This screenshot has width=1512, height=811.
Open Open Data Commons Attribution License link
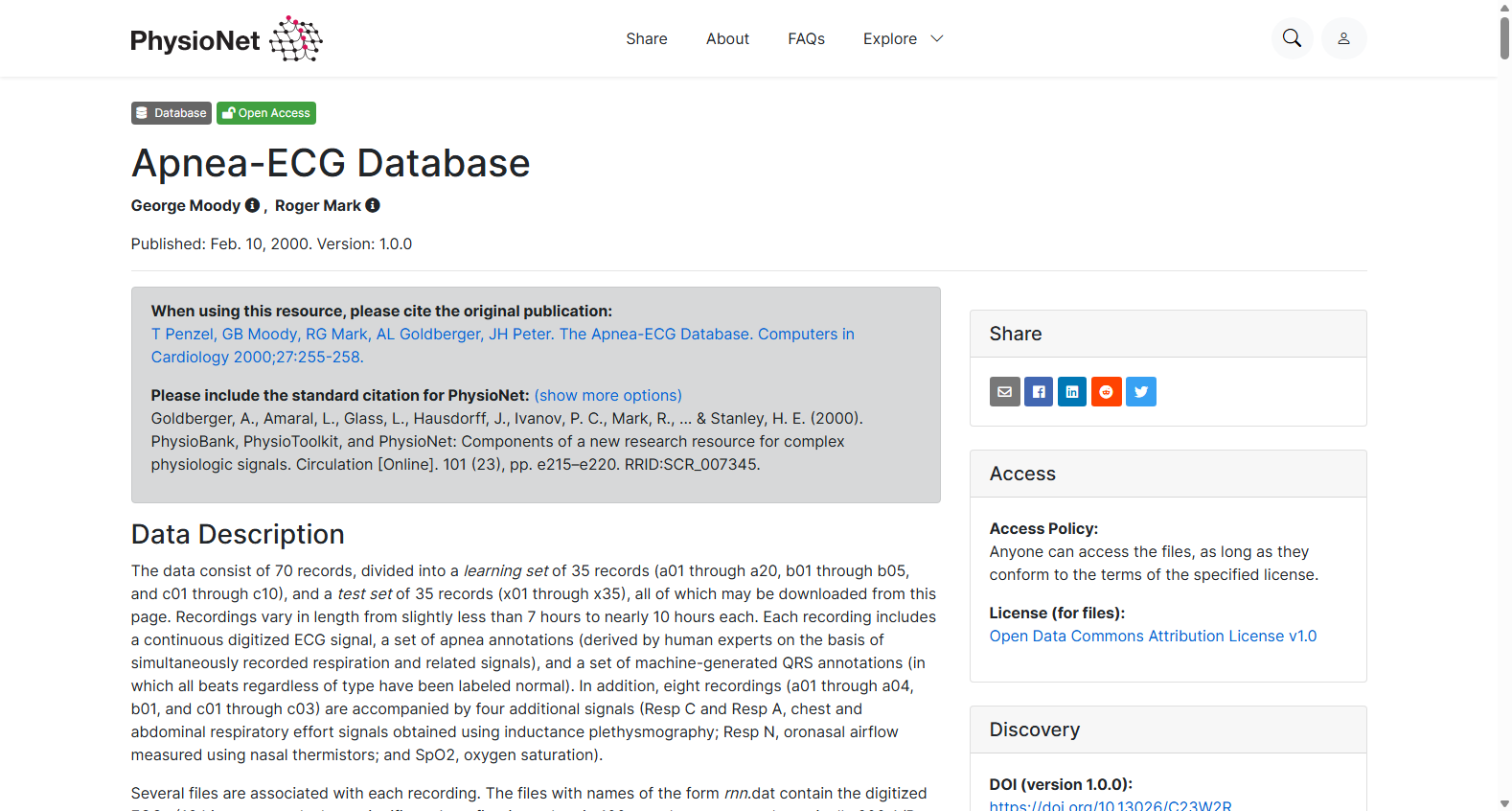1153,636
